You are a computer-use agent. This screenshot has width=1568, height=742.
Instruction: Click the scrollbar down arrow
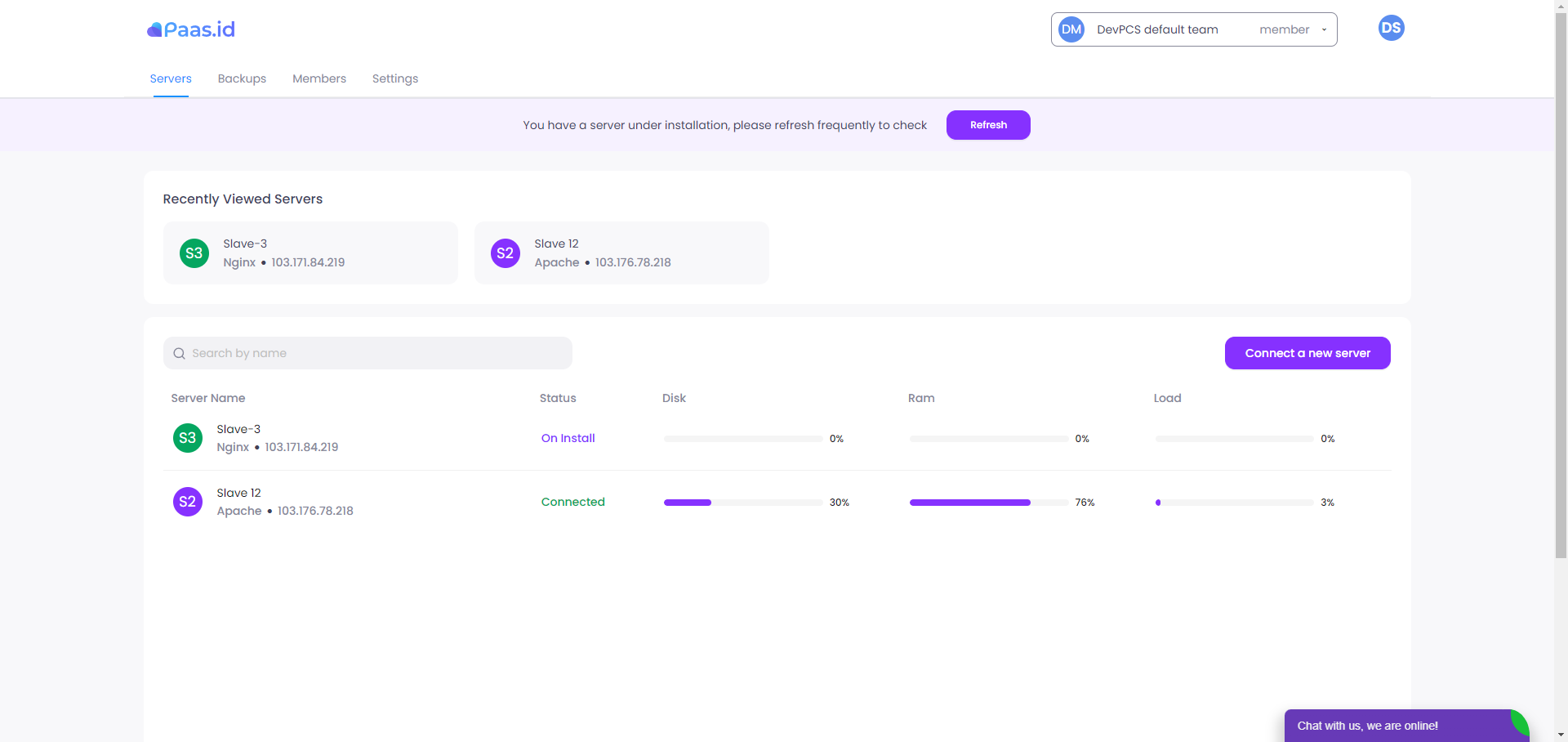[x=1561, y=735]
